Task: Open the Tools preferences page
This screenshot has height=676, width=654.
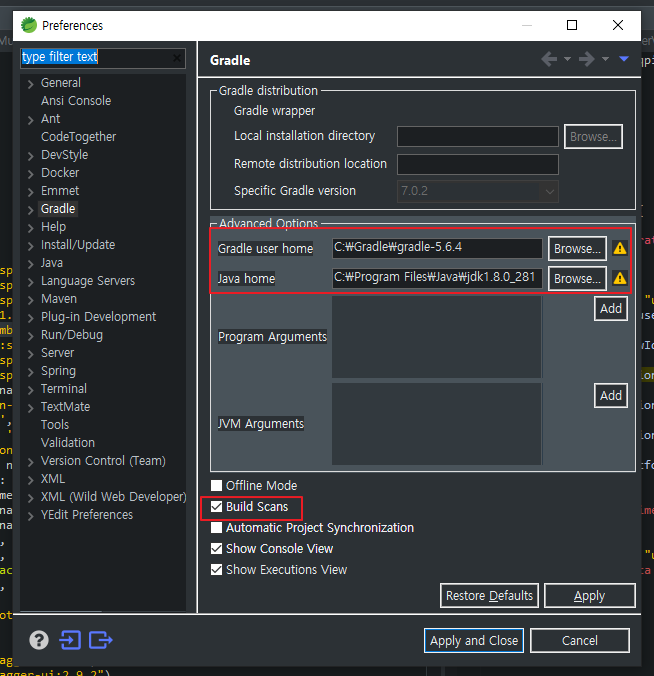Action: coord(55,425)
